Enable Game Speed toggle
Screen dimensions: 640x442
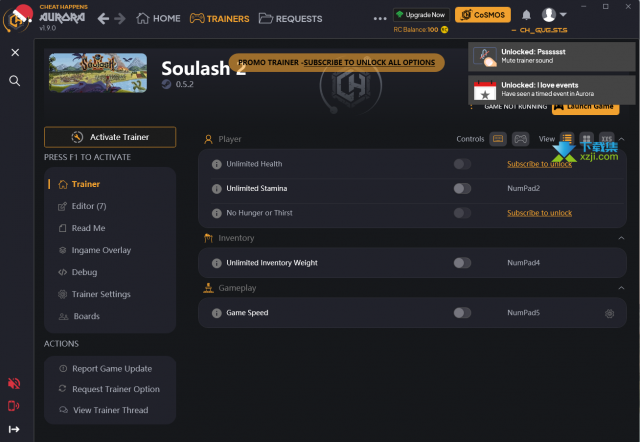tap(462, 313)
